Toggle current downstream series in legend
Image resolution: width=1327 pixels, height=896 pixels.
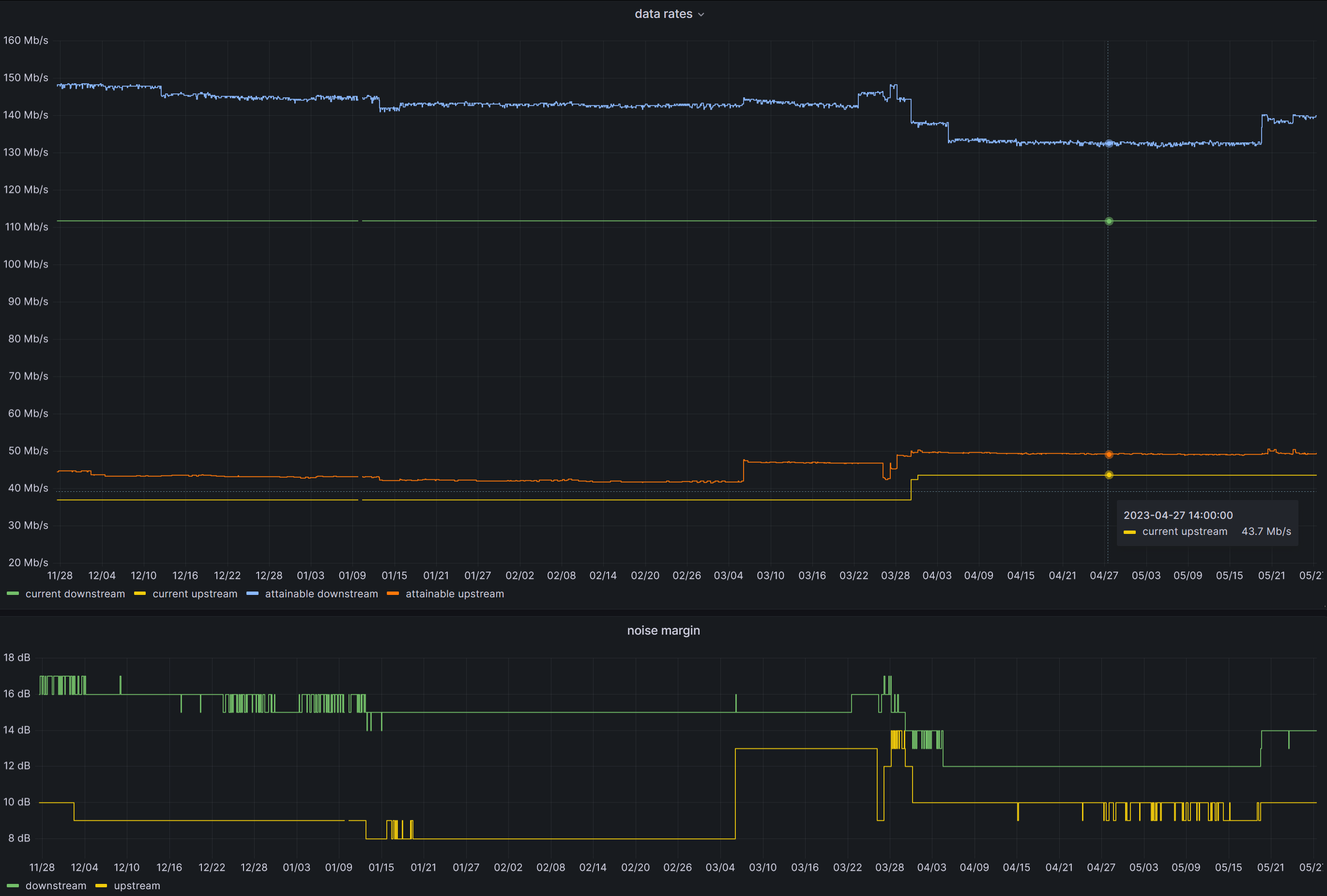pos(75,594)
